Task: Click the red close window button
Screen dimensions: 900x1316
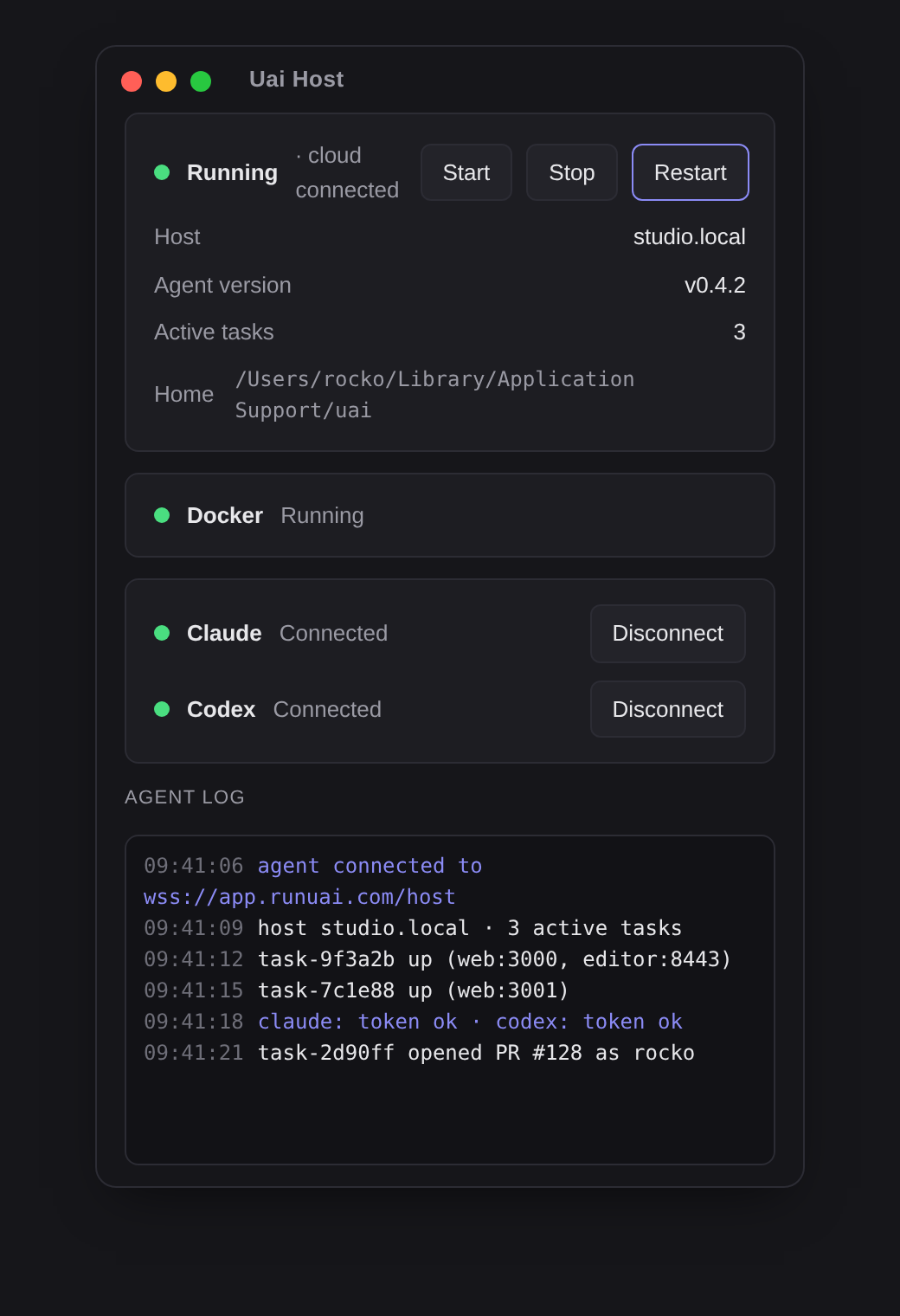Action: (x=132, y=81)
